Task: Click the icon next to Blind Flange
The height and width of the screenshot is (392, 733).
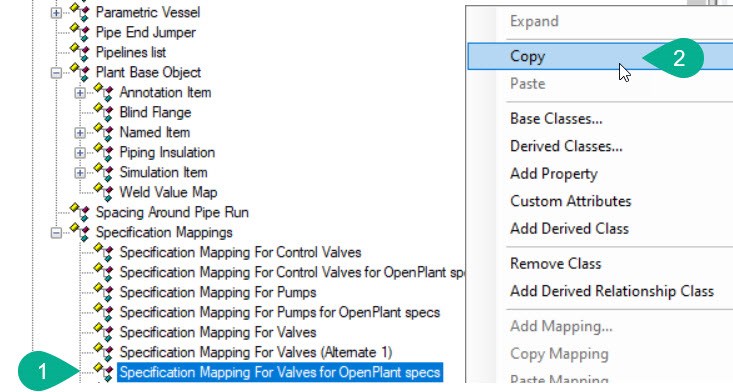Action: (103, 112)
